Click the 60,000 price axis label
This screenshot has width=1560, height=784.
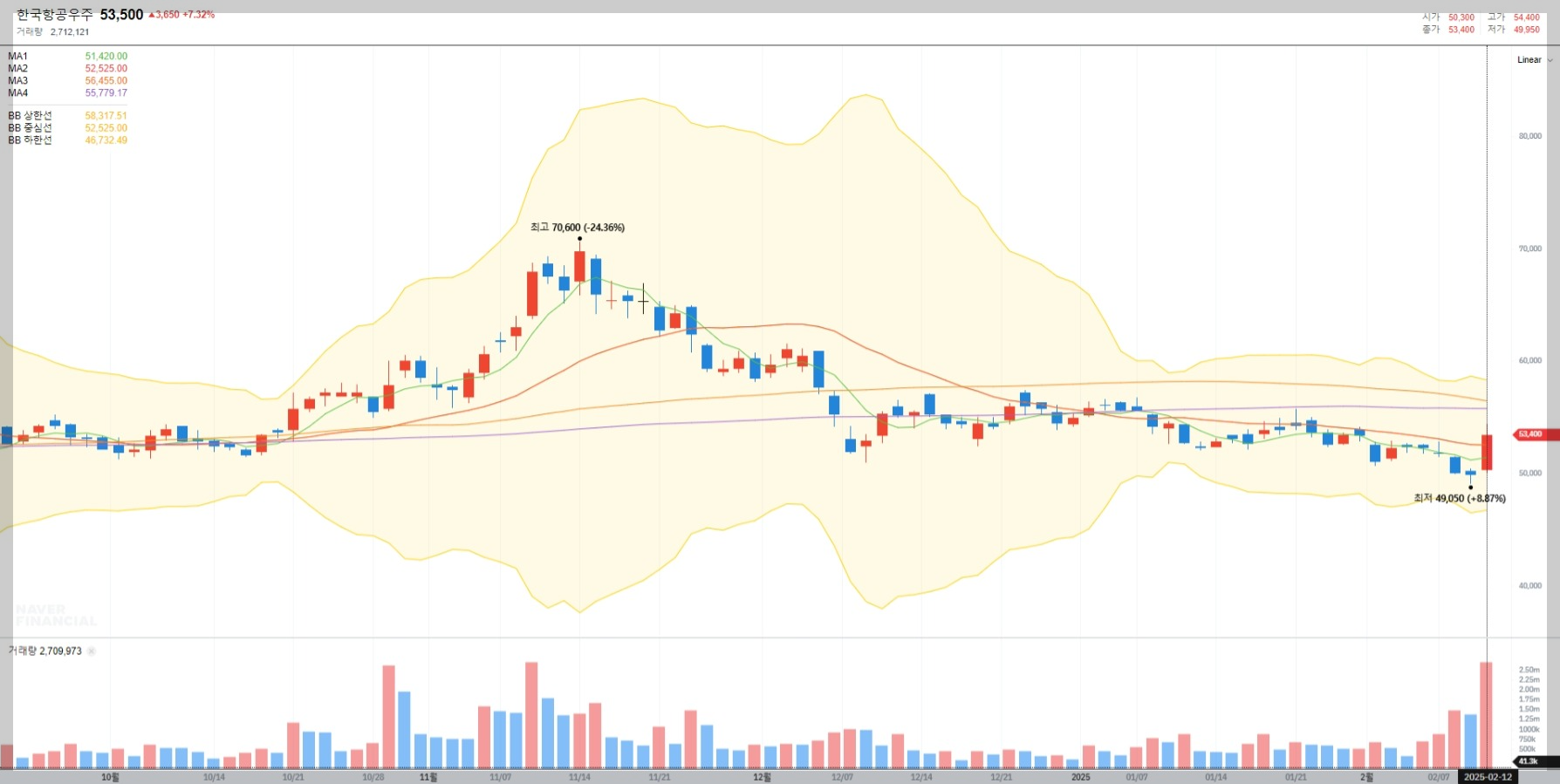[1530, 360]
